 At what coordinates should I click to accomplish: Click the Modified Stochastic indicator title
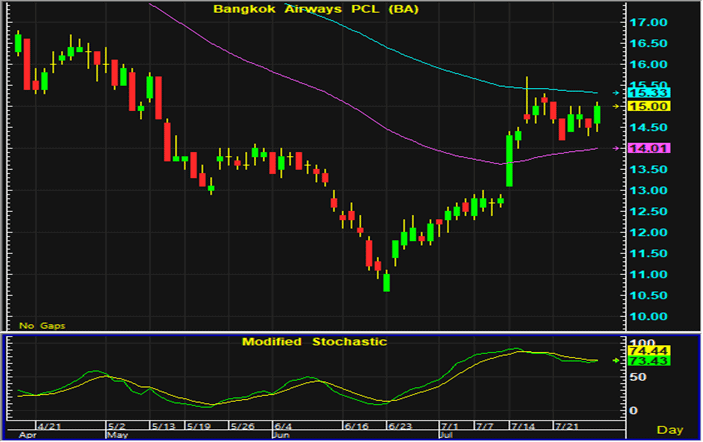314,341
